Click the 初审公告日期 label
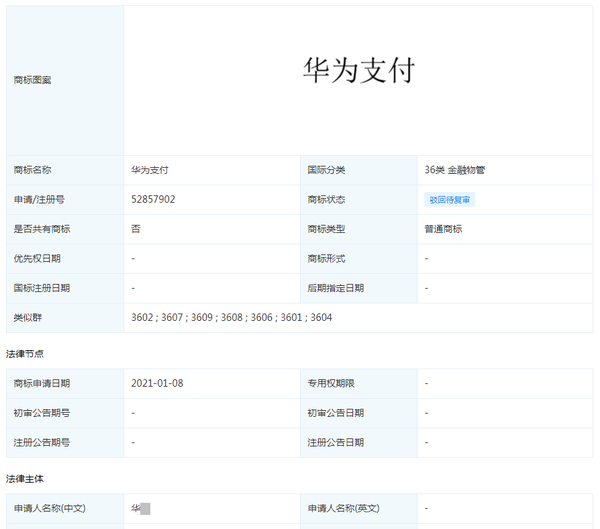 [336, 413]
